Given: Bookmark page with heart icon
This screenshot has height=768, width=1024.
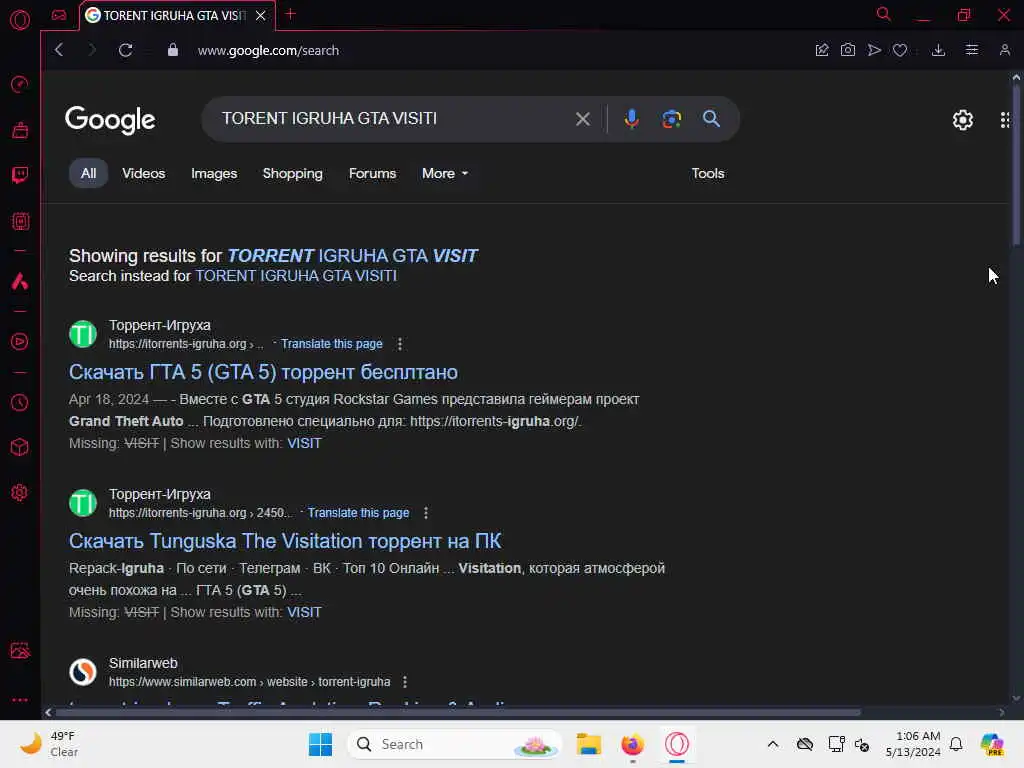Looking at the screenshot, I should (900, 50).
